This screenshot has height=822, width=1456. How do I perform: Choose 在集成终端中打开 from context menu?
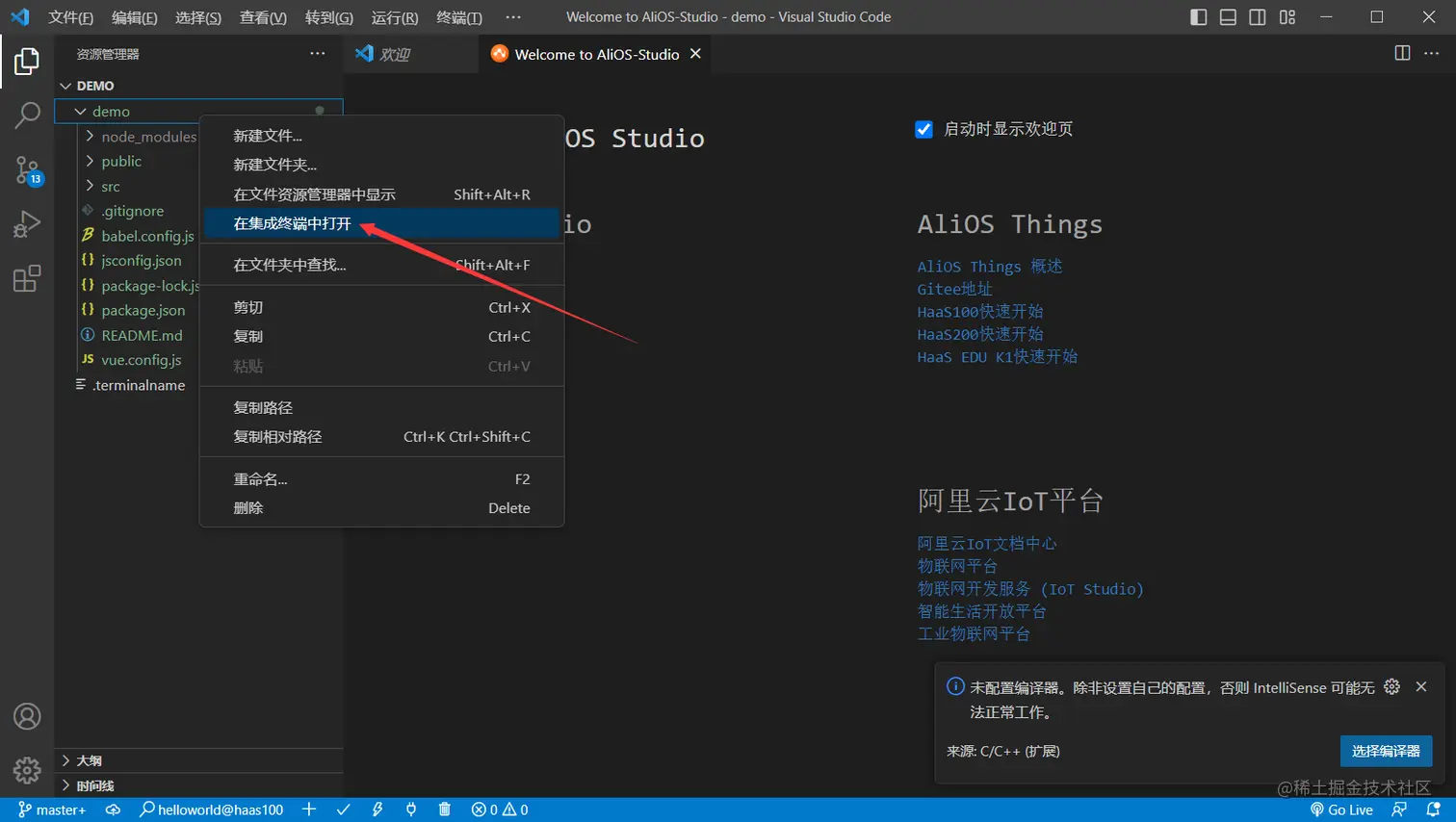381,223
